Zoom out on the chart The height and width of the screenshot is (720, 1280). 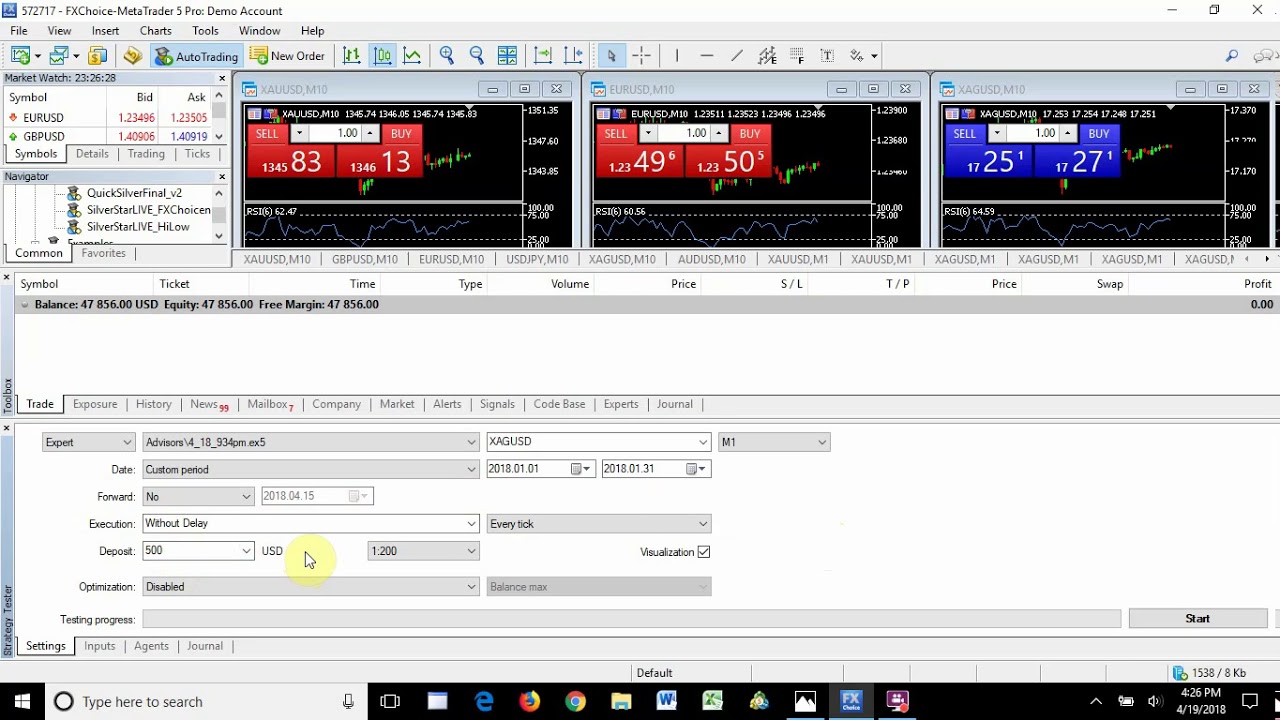coord(477,56)
